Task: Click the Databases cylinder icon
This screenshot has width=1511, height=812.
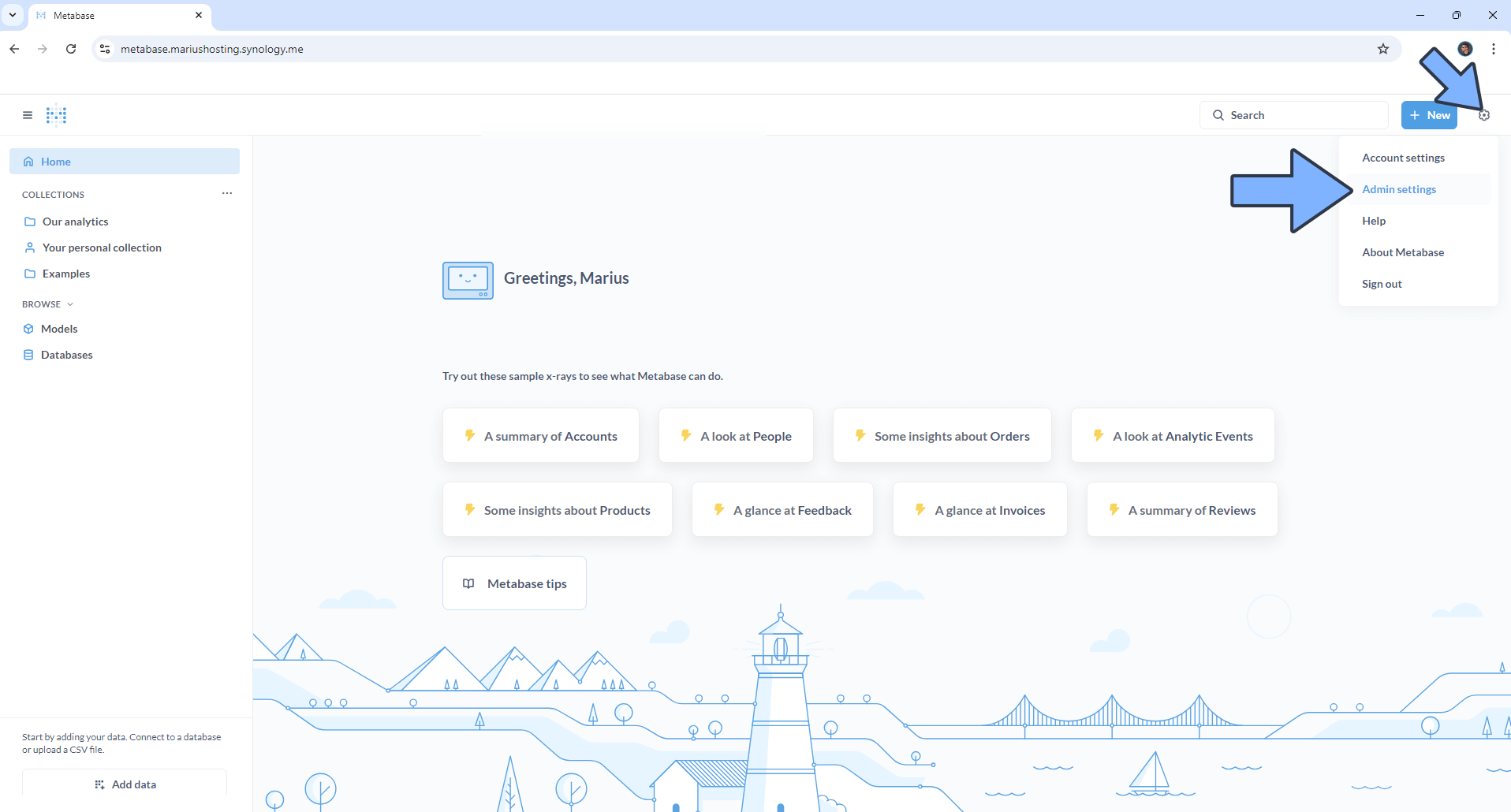Action: [x=28, y=355]
